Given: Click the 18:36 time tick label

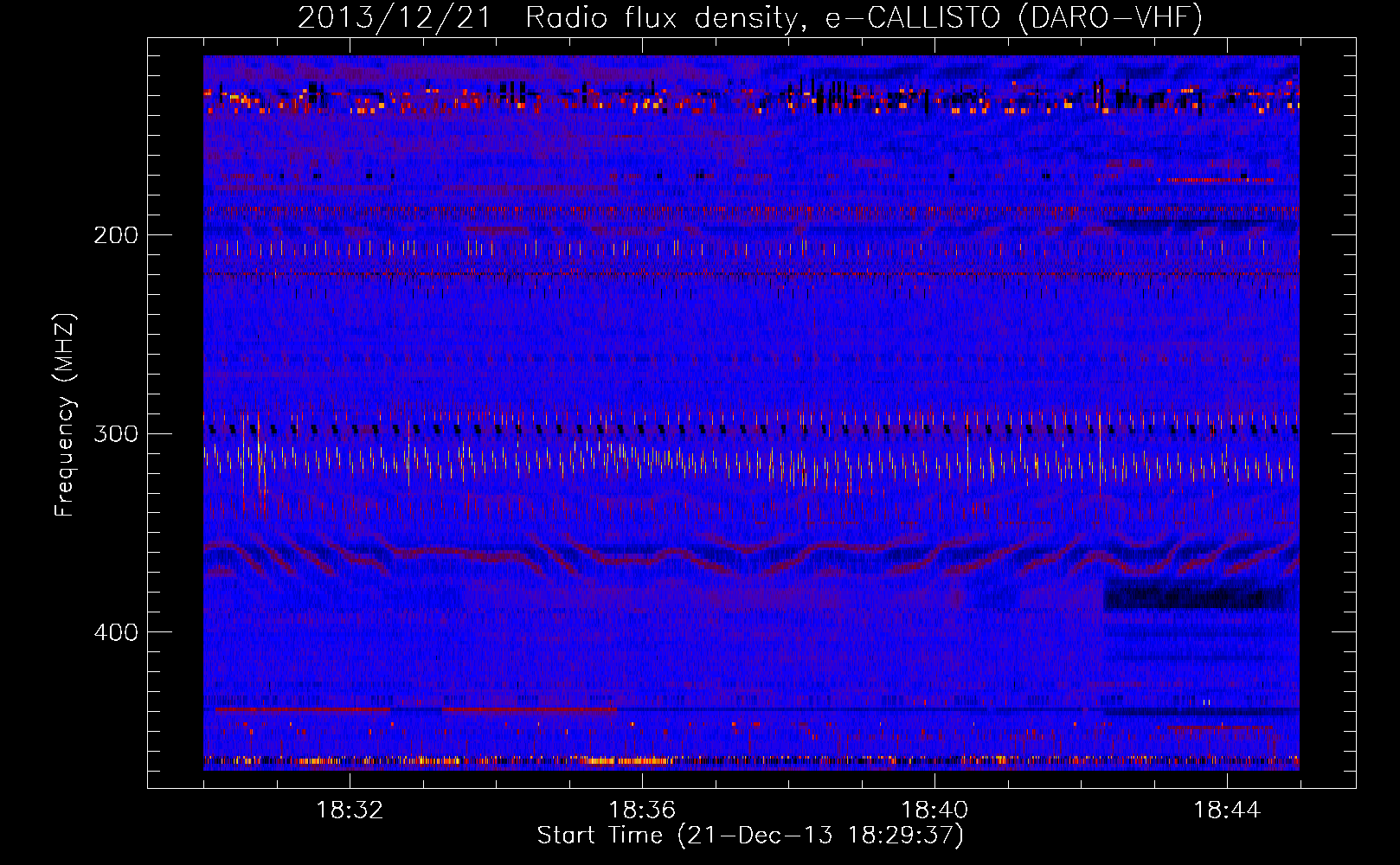Looking at the screenshot, I should tap(642, 811).
